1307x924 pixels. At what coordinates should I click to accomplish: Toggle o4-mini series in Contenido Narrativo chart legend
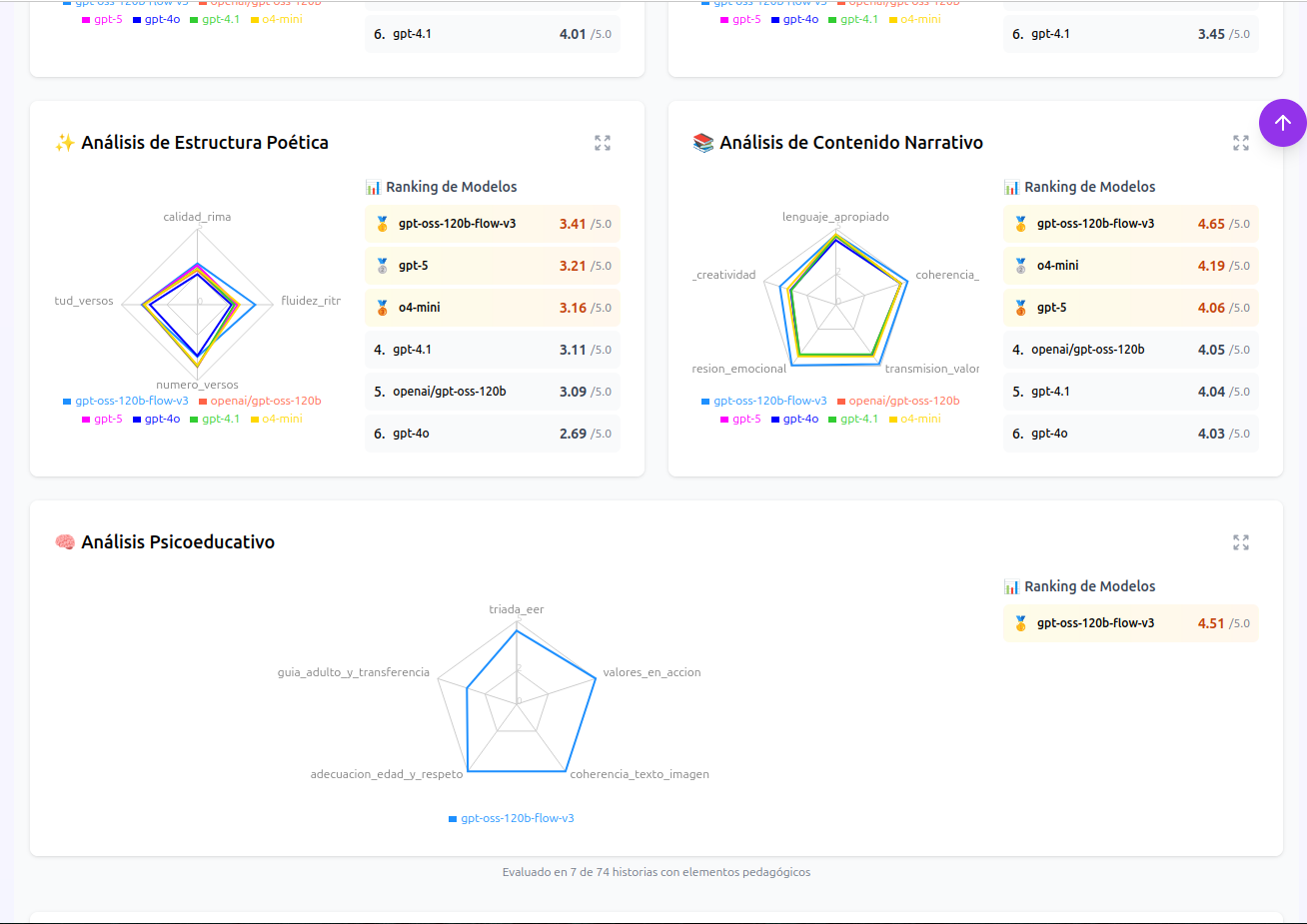pyautogui.click(x=914, y=419)
